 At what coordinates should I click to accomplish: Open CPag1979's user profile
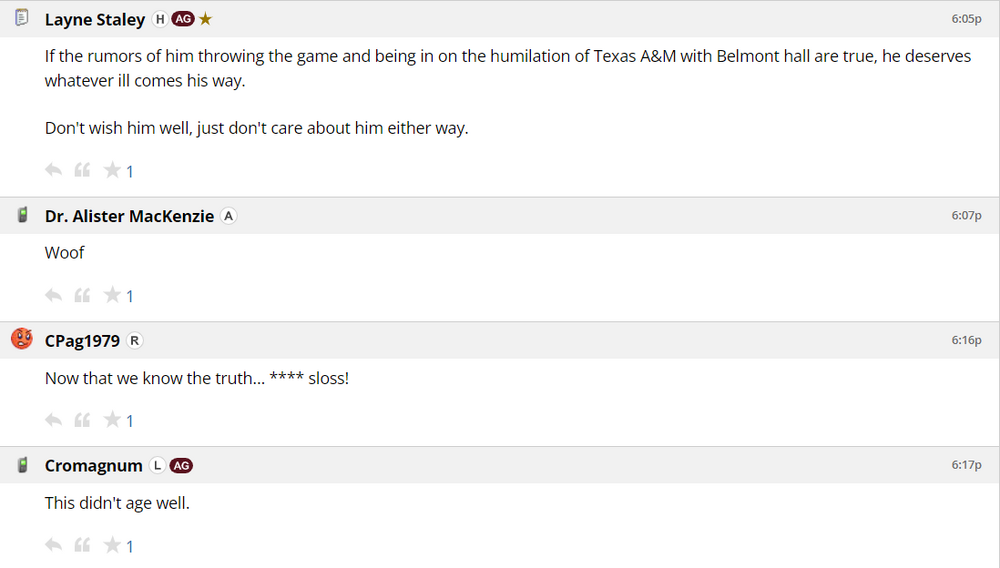coord(82,341)
